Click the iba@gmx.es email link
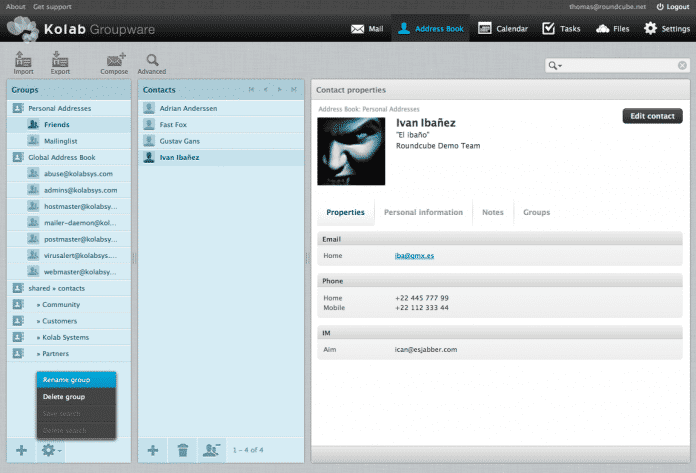Viewport: 696px width, 473px height. click(414, 256)
